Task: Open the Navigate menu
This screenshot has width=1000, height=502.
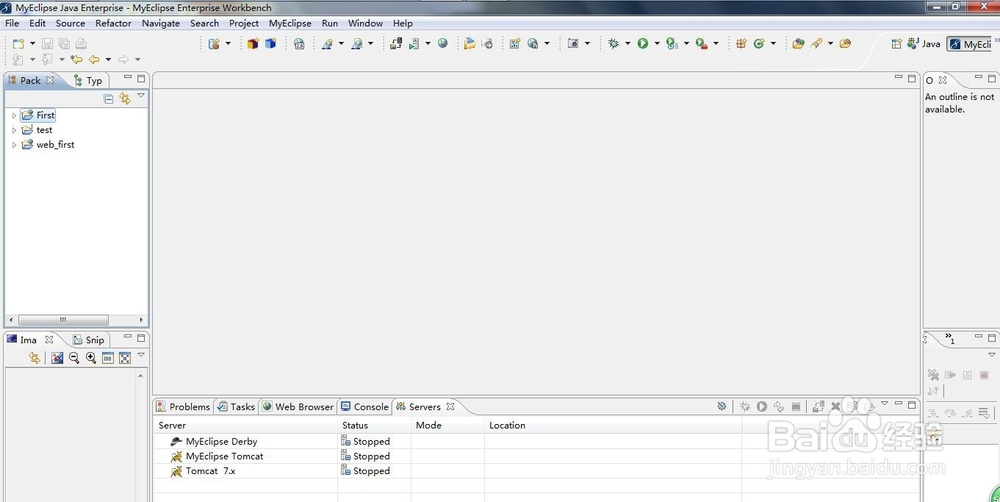Action: tap(161, 23)
